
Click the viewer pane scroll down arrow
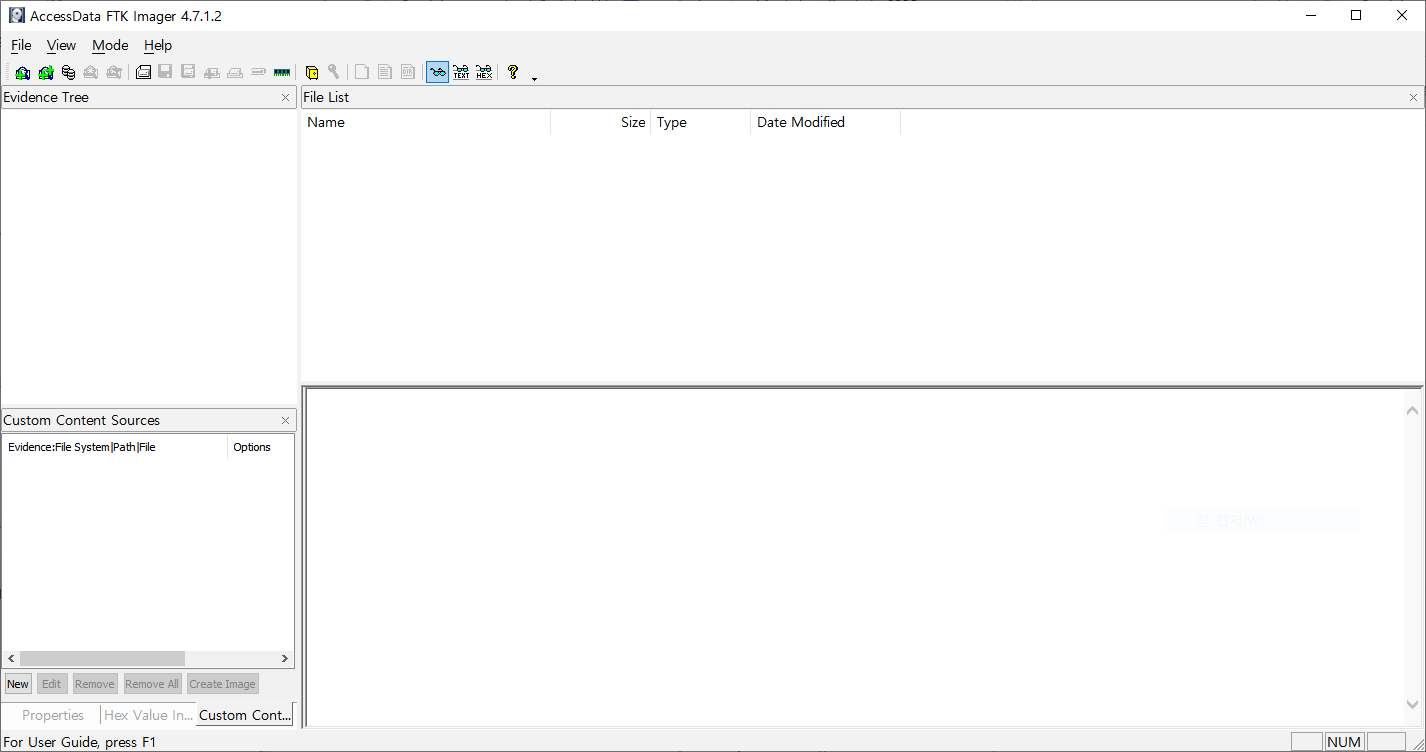[x=1412, y=704]
